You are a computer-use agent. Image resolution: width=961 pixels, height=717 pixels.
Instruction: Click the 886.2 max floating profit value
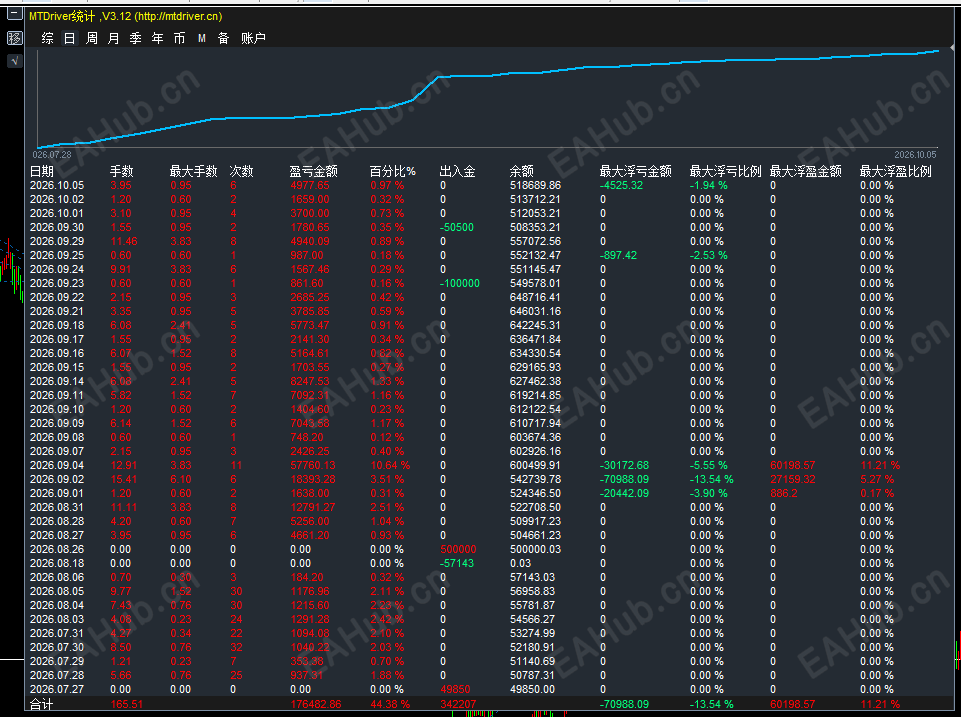pos(784,494)
